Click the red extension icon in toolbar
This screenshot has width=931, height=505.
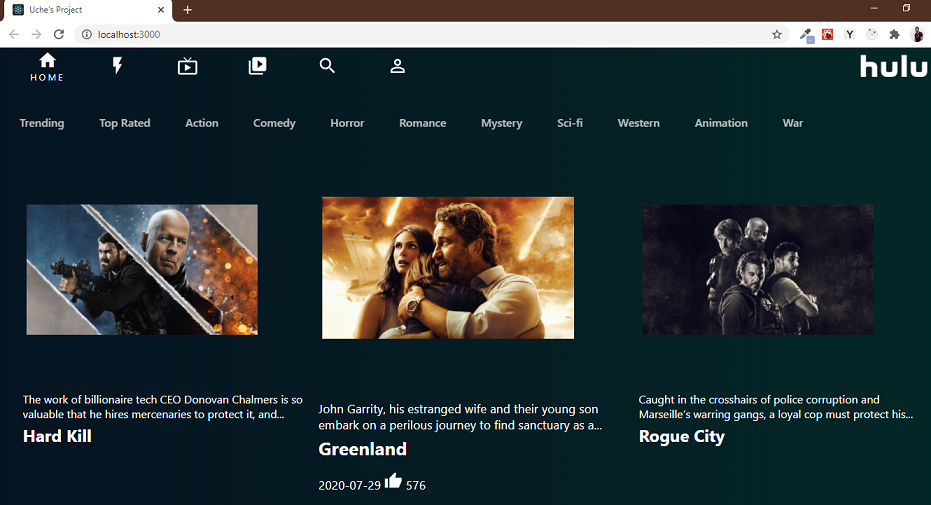(x=827, y=34)
